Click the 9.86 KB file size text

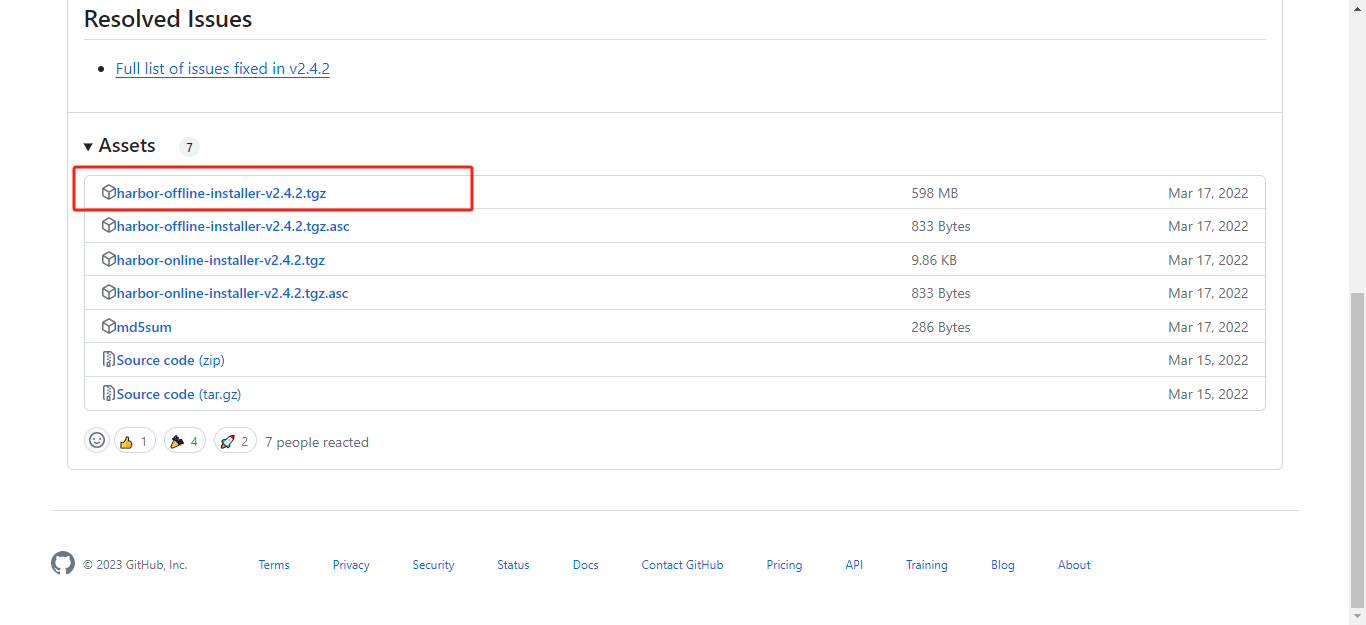(x=934, y=260)
